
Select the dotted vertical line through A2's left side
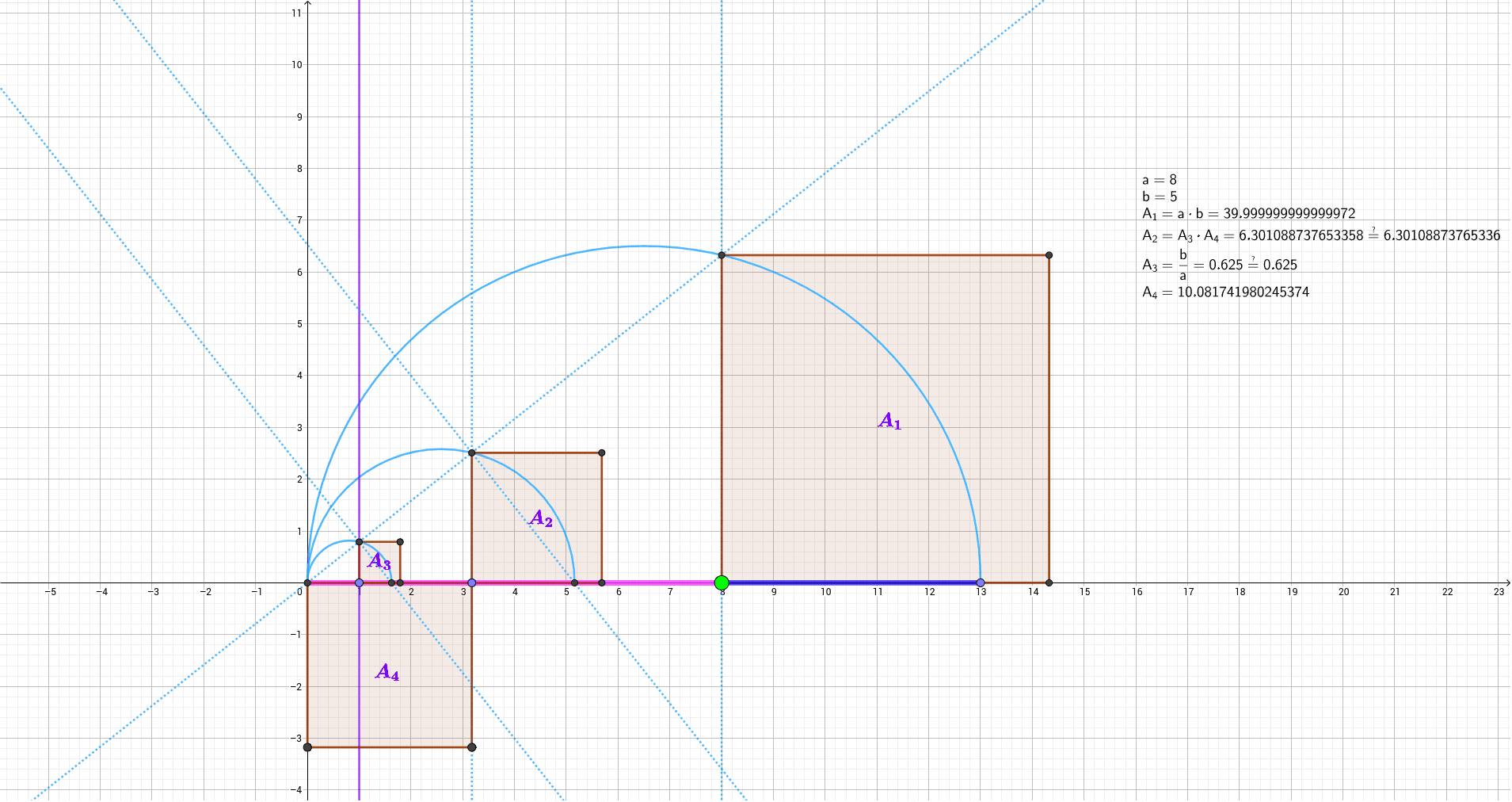pos(472,198)
